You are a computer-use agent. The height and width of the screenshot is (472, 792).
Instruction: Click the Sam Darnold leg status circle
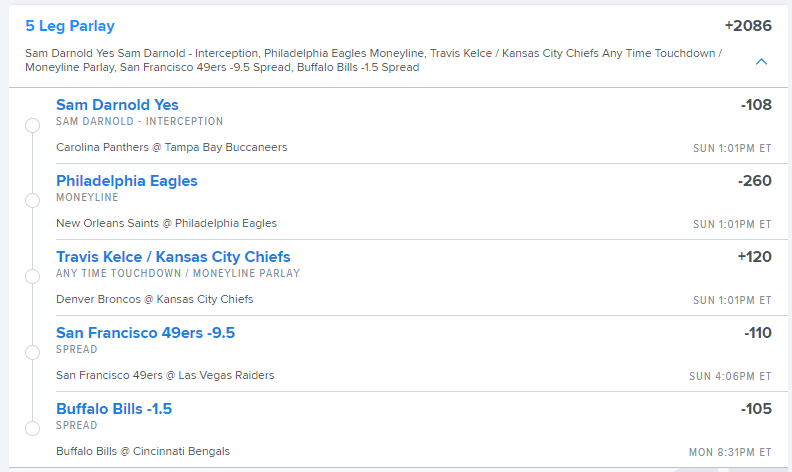pyautogui.click(x=32, y=125)
